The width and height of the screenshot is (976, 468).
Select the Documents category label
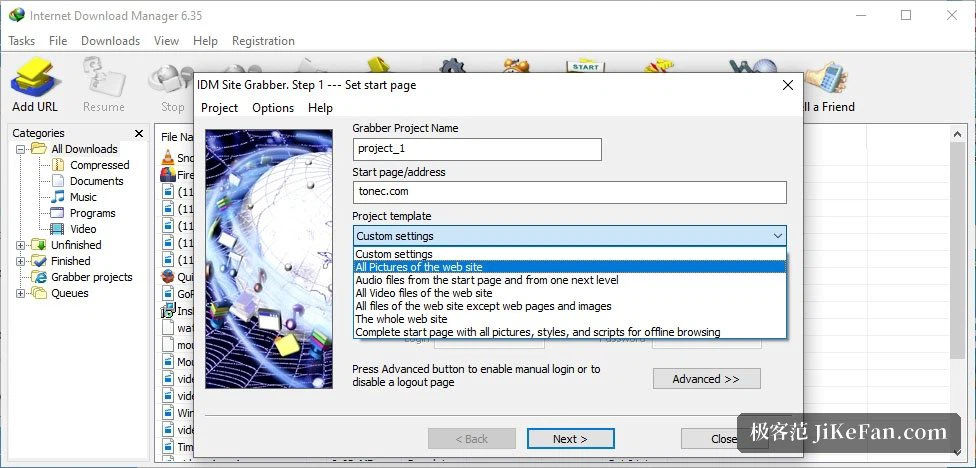96,181
